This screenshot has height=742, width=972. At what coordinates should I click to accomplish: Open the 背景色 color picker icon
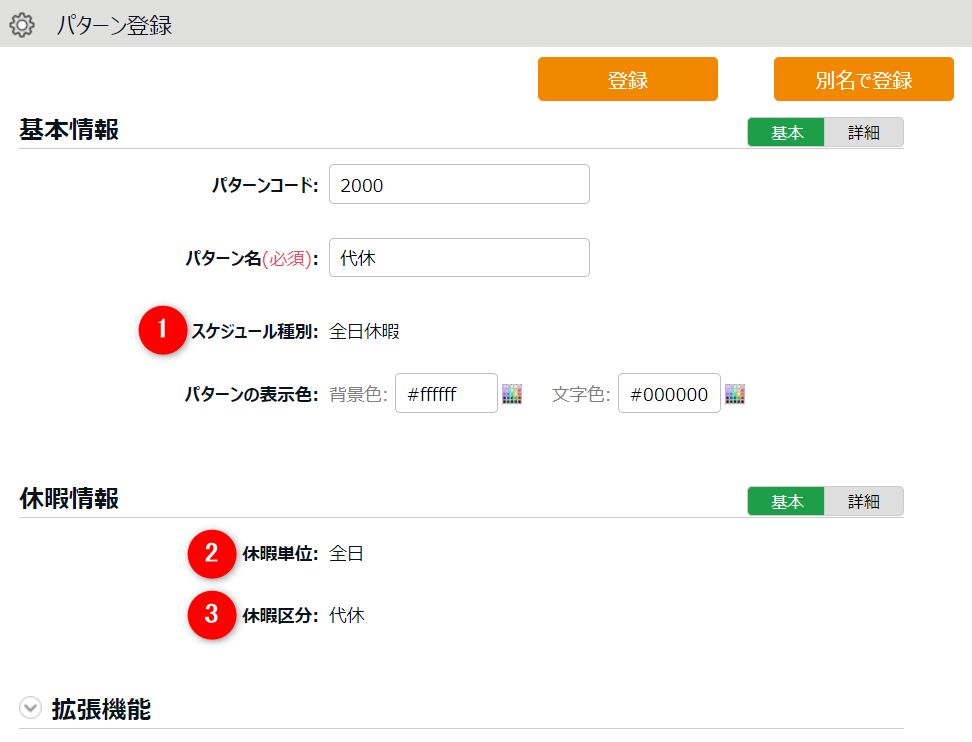click(x=512, y=394)
